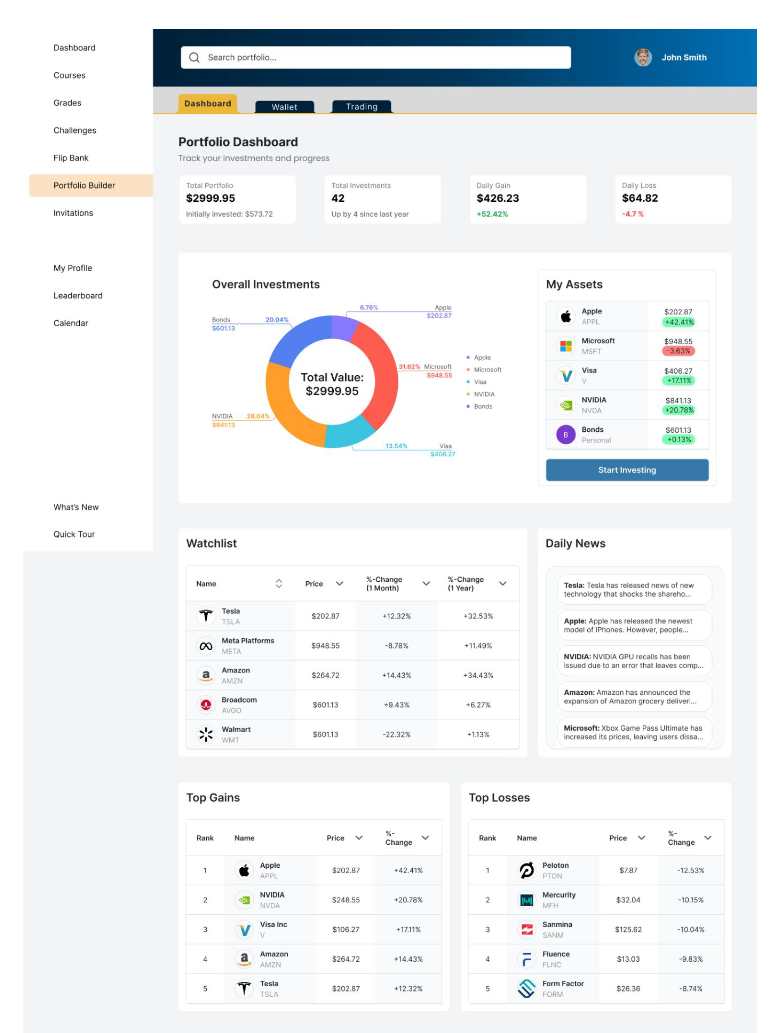Click the NVIDIA logo in Top Gains
The height and width of the screenshot is (1033, 770).
pyautogui.click(x=244, y=900)
